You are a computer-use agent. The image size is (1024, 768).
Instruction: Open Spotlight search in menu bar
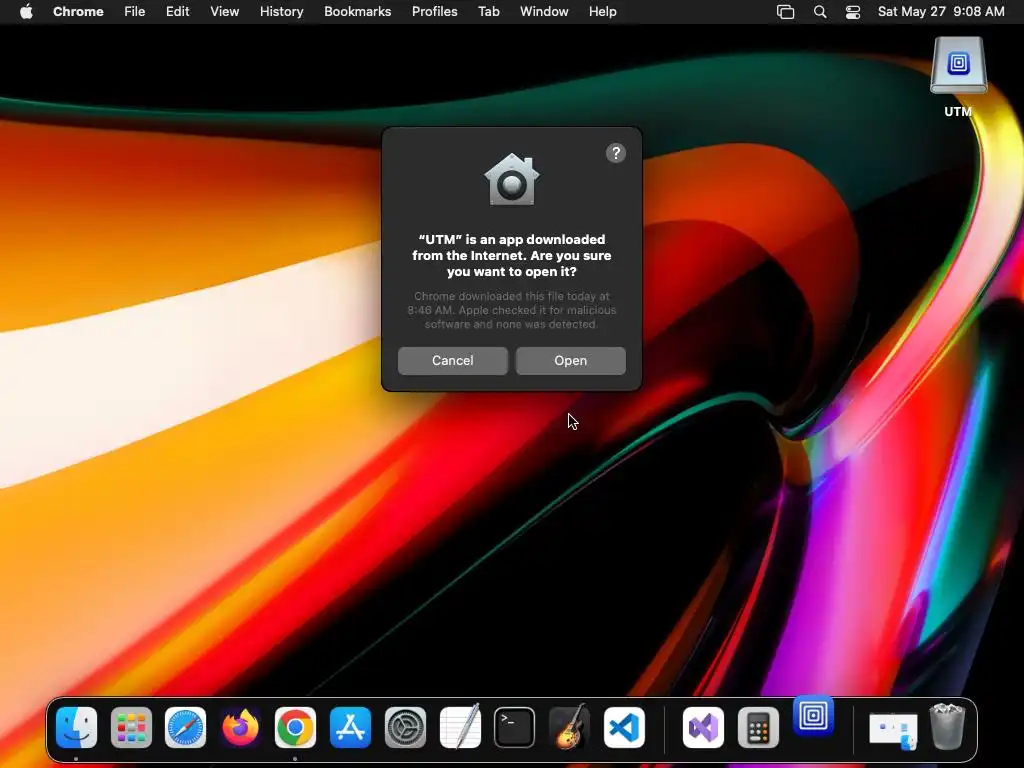(820, 11)
